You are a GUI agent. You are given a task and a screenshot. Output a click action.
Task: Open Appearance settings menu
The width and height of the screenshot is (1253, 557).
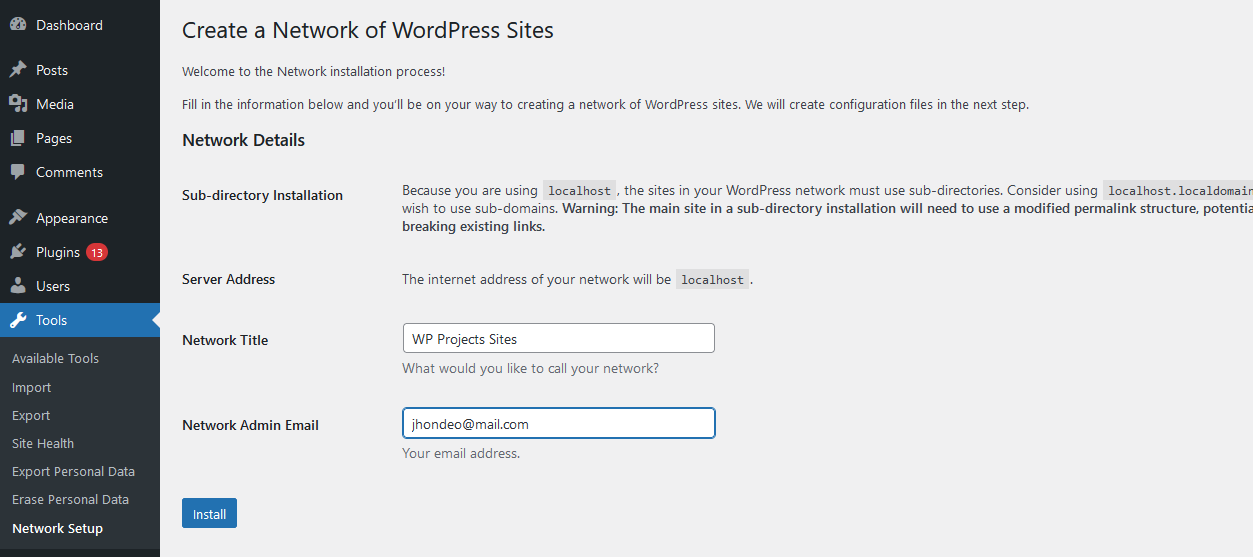pyautogui.click(x=80, y=218)
